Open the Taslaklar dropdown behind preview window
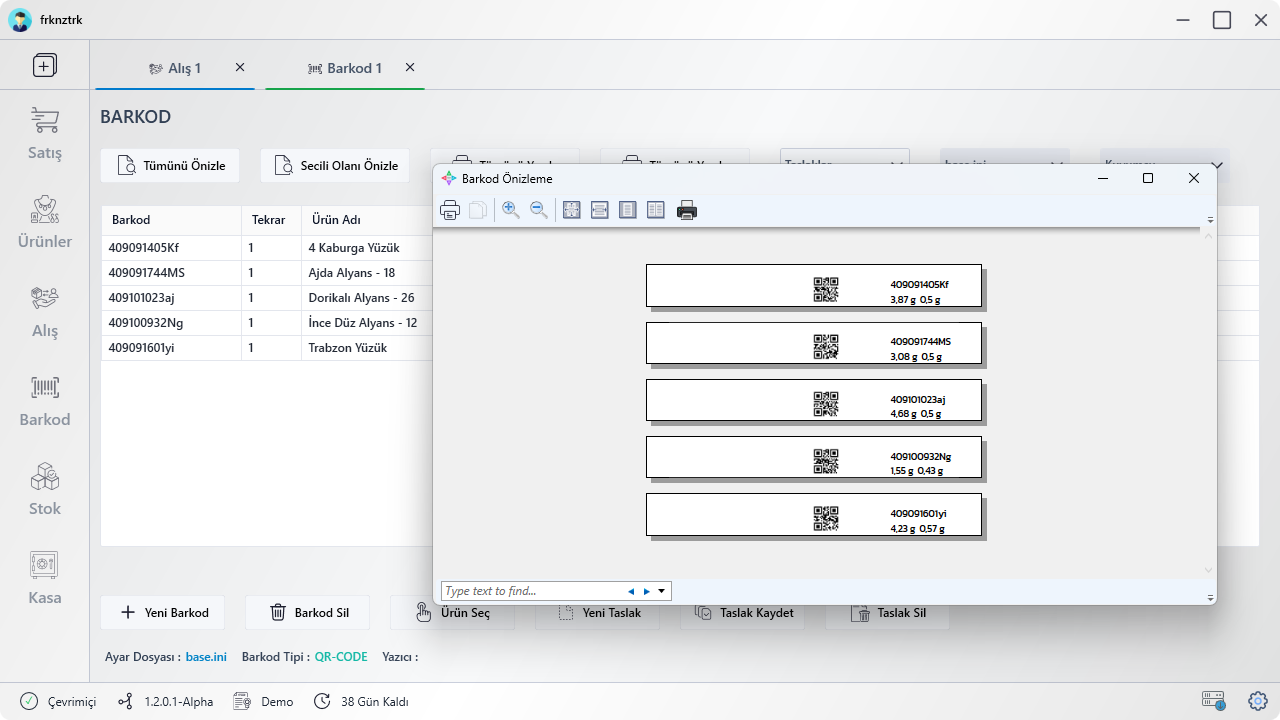1280x720 pixels. click(x=845, y=157)
